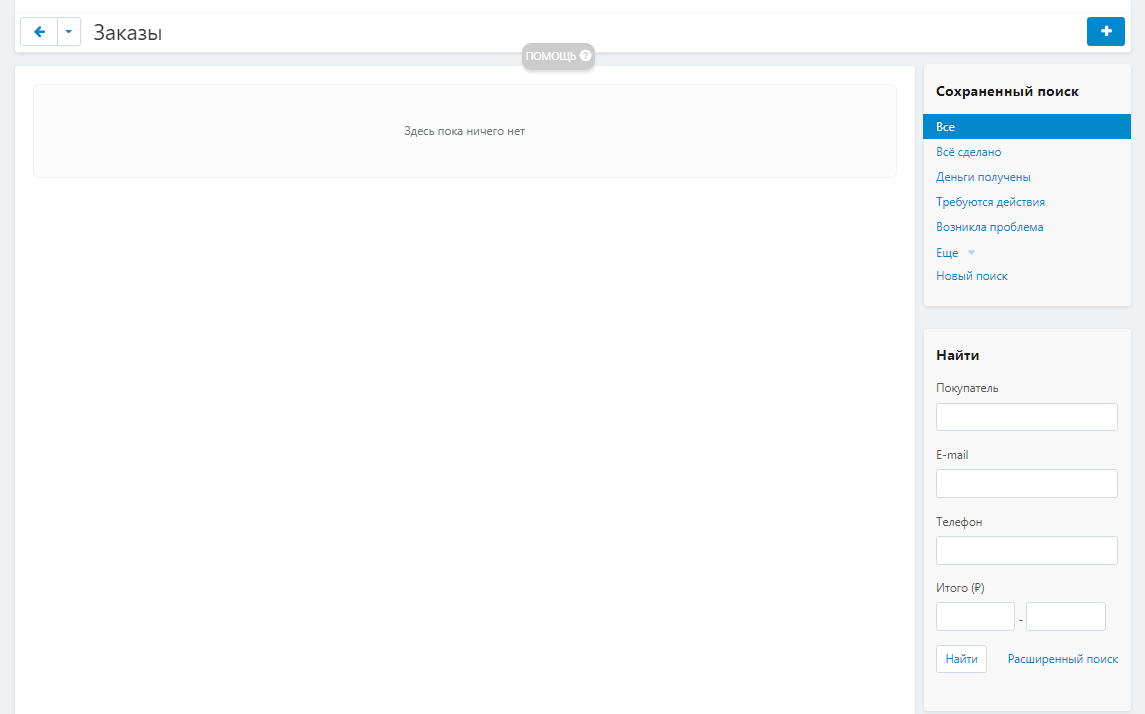The width and height of the screenshot is (1145, 714).
Task: Select the Все saved search
Action: click(1027, 126)
